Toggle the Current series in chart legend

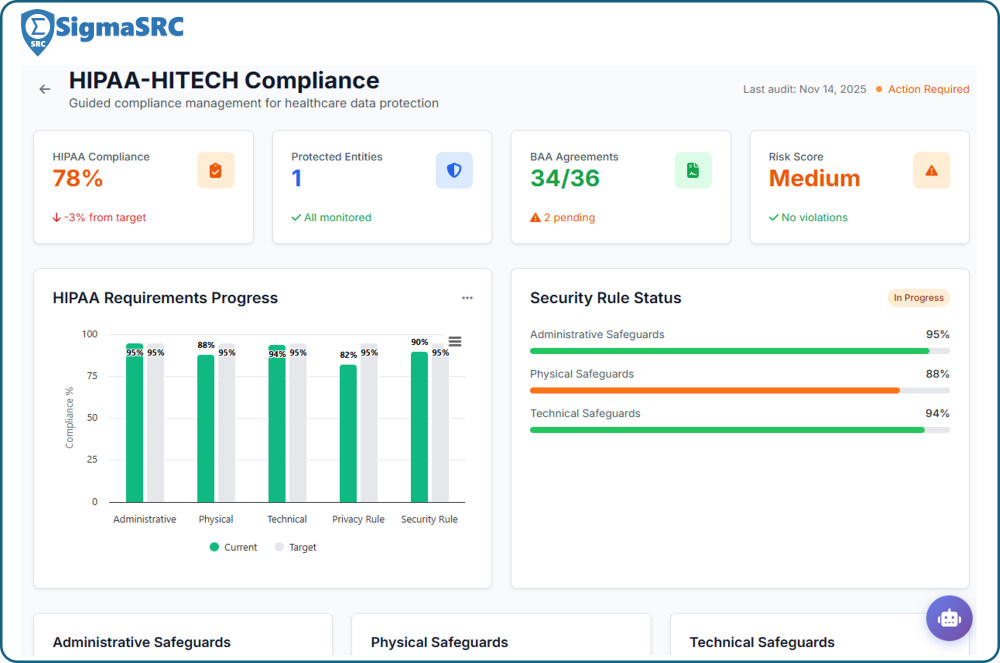tap(233, 547)
